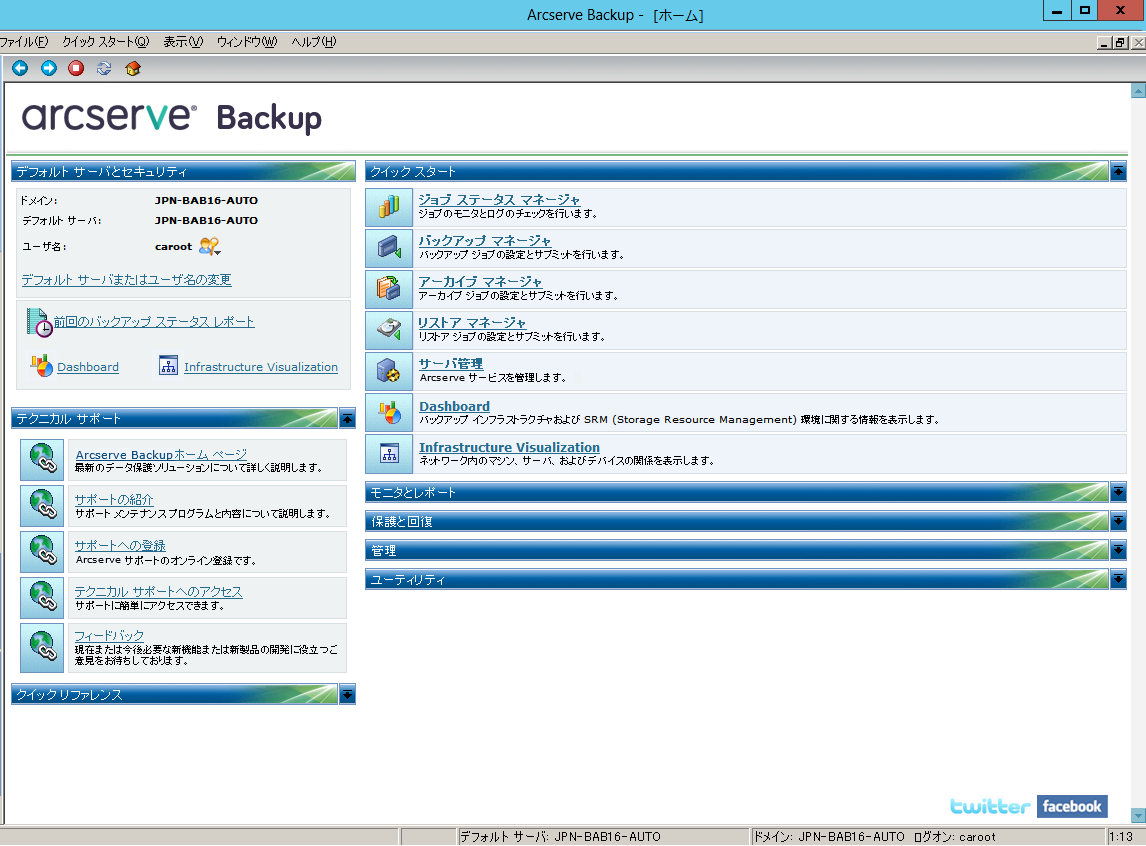Open the ウィンドウ(W) menu
Viewport: 1146px width, 846px height.
tap(247, 42)
